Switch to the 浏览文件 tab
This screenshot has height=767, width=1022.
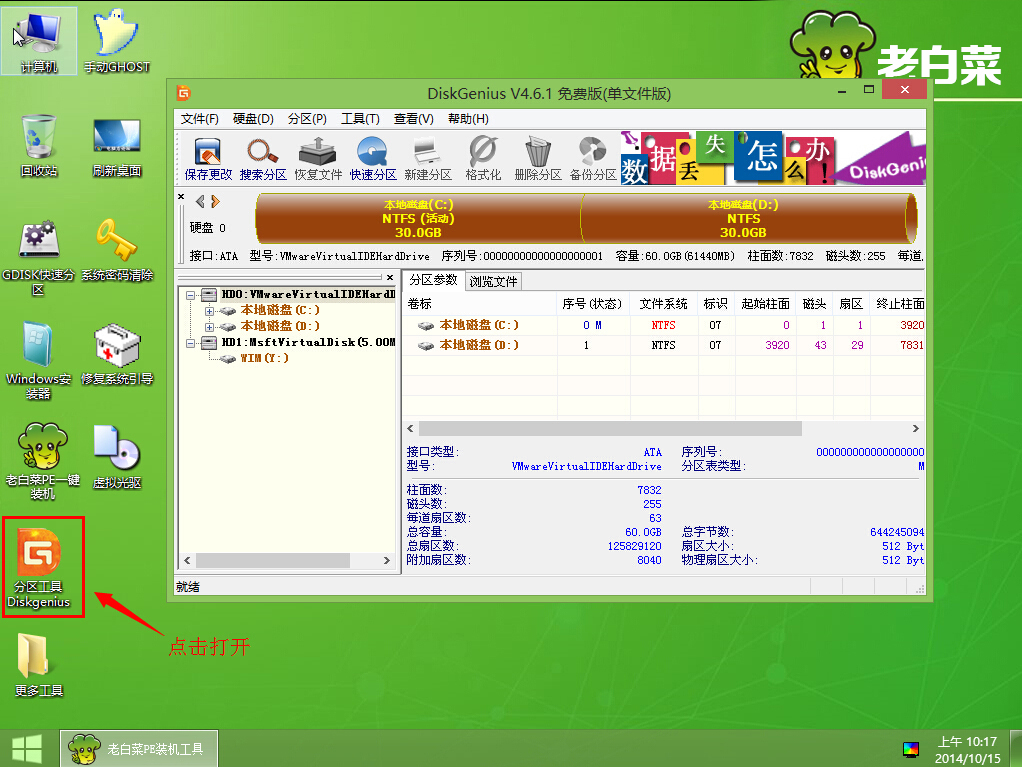click(493, 282)
